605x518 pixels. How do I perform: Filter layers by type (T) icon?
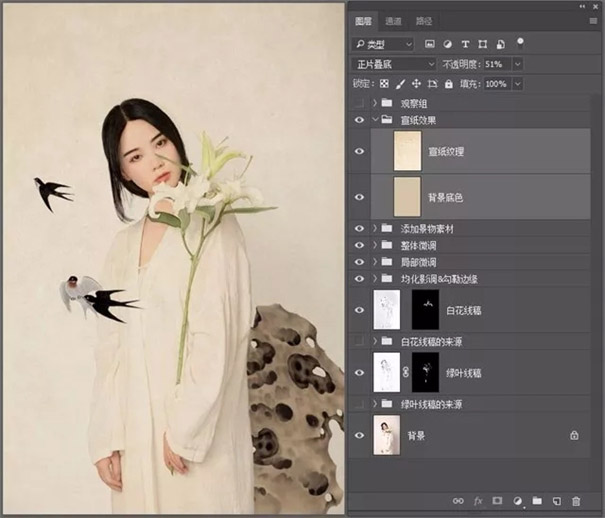(x=465, y=44)
